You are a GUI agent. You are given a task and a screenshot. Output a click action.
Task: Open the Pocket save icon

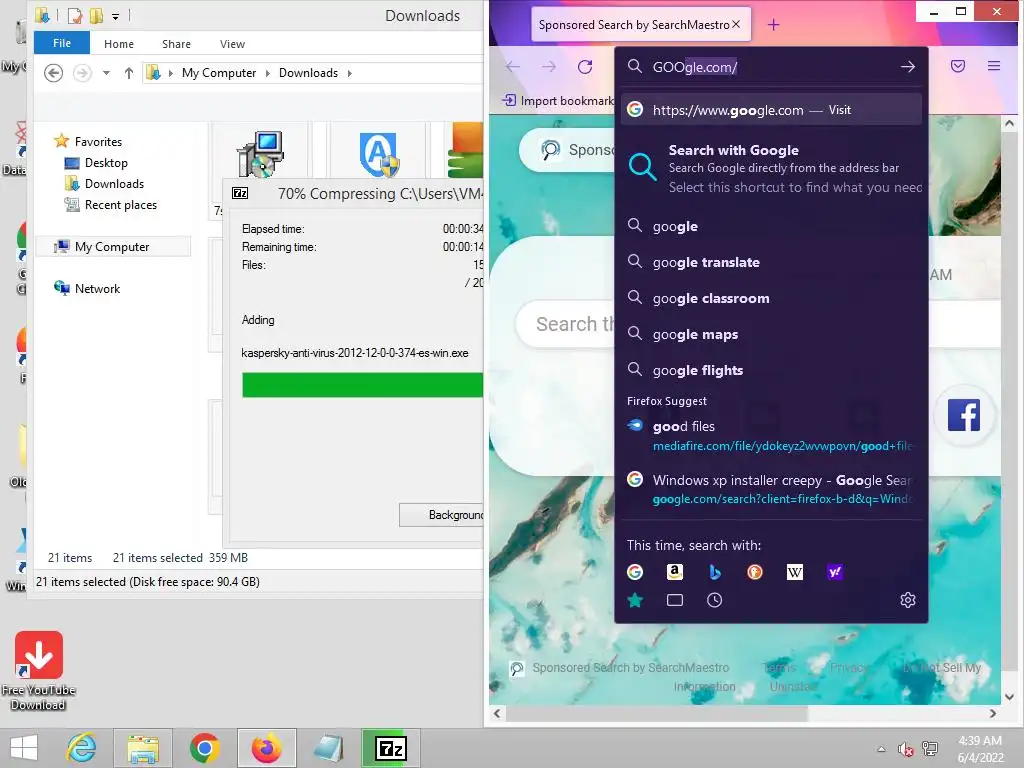point(958,66)
